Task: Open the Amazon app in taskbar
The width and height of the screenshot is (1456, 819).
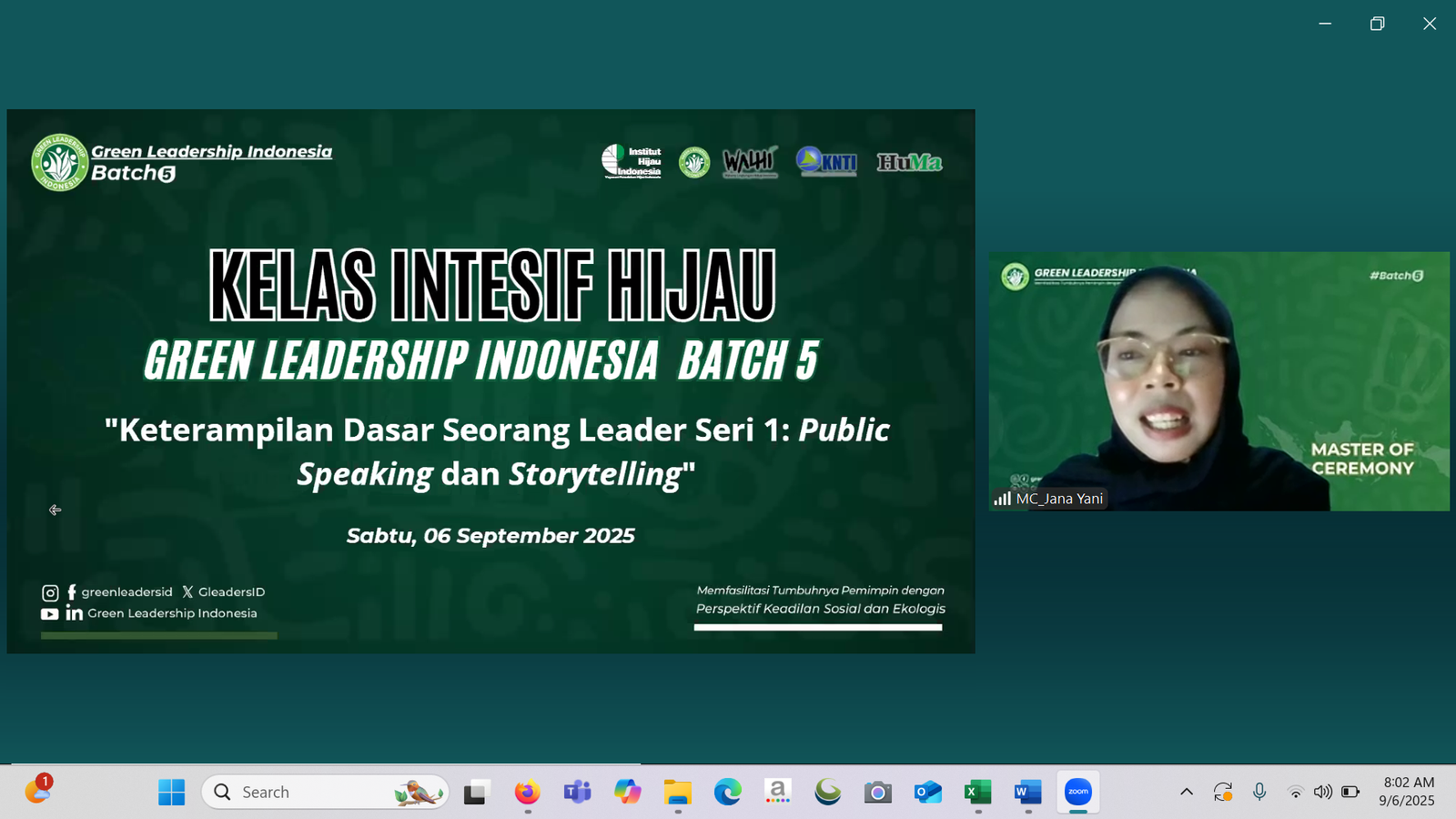Action: coord(777,792)
